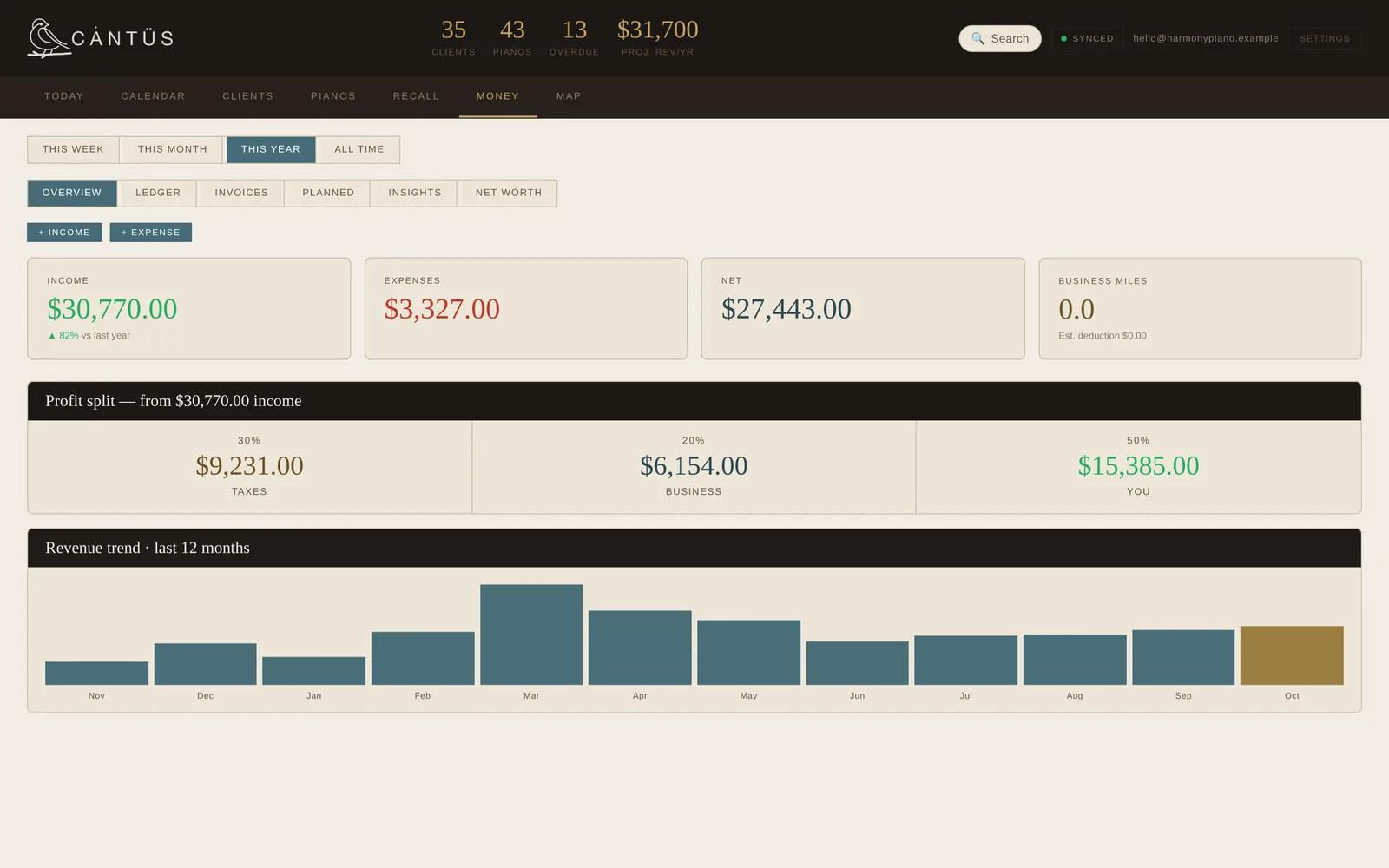Click the Feb revenue bar

click(423, 658)
